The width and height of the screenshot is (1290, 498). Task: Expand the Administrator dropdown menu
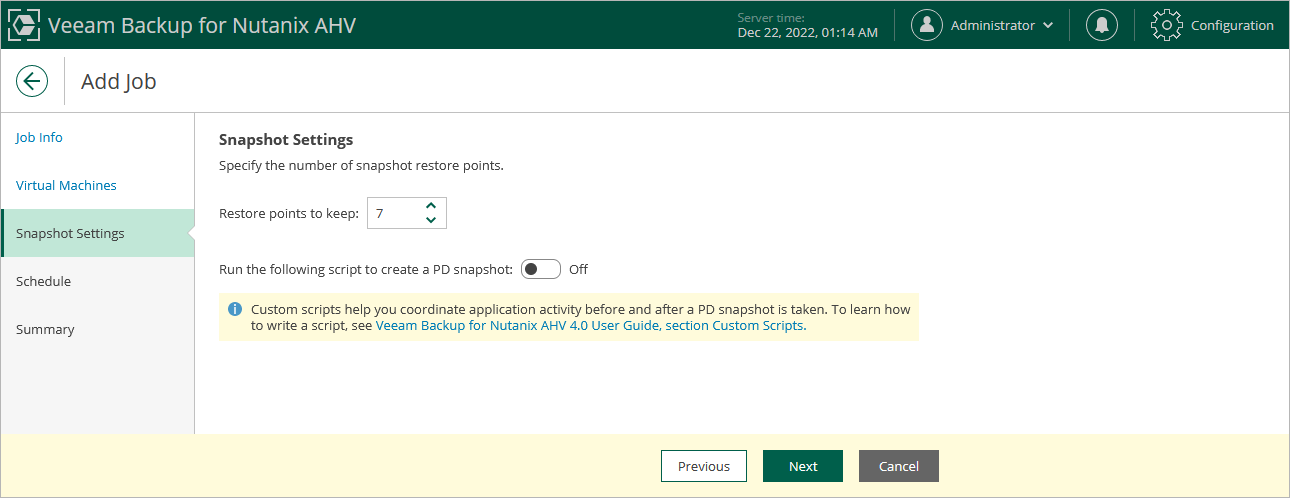pyautogui.click(x=1047, y=26)
